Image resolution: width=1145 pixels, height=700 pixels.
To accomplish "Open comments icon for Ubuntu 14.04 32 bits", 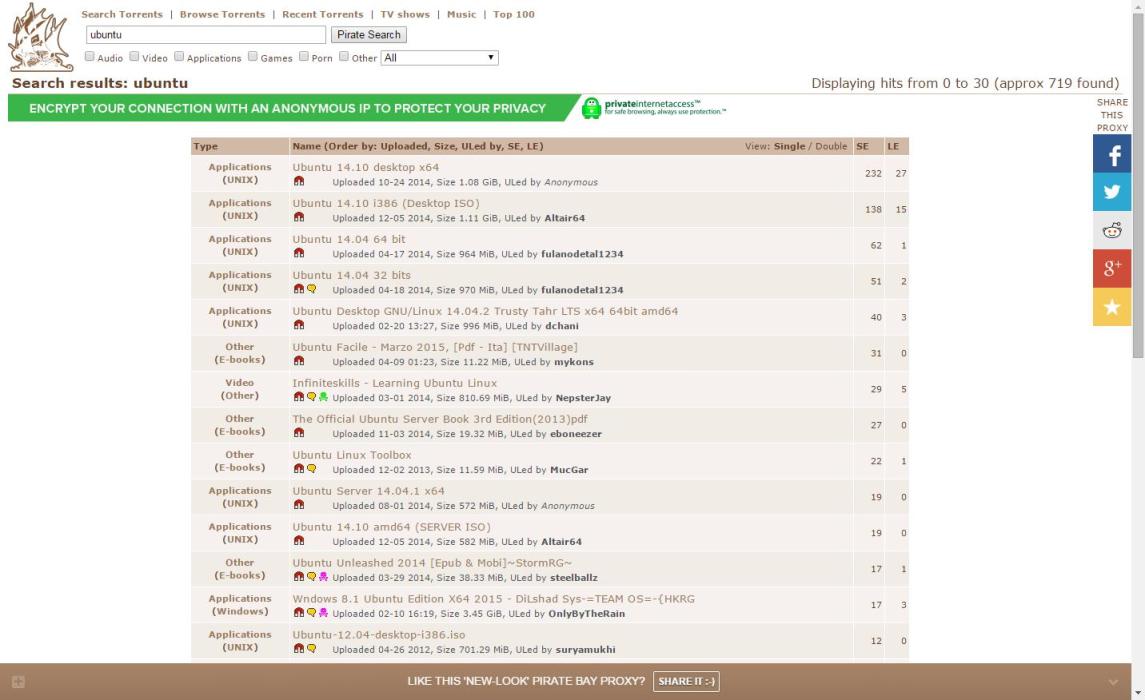I will [x=311, y=289].
